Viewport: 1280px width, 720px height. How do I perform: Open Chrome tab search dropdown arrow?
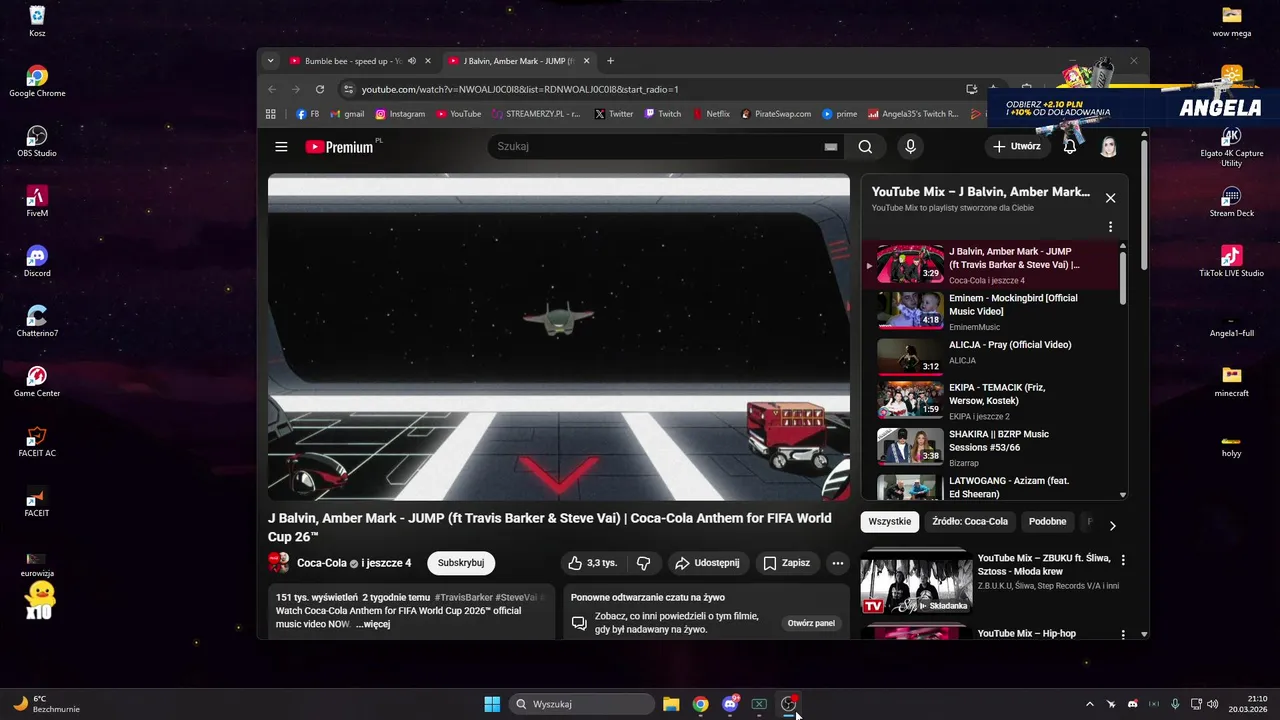[x=270, y=61]
